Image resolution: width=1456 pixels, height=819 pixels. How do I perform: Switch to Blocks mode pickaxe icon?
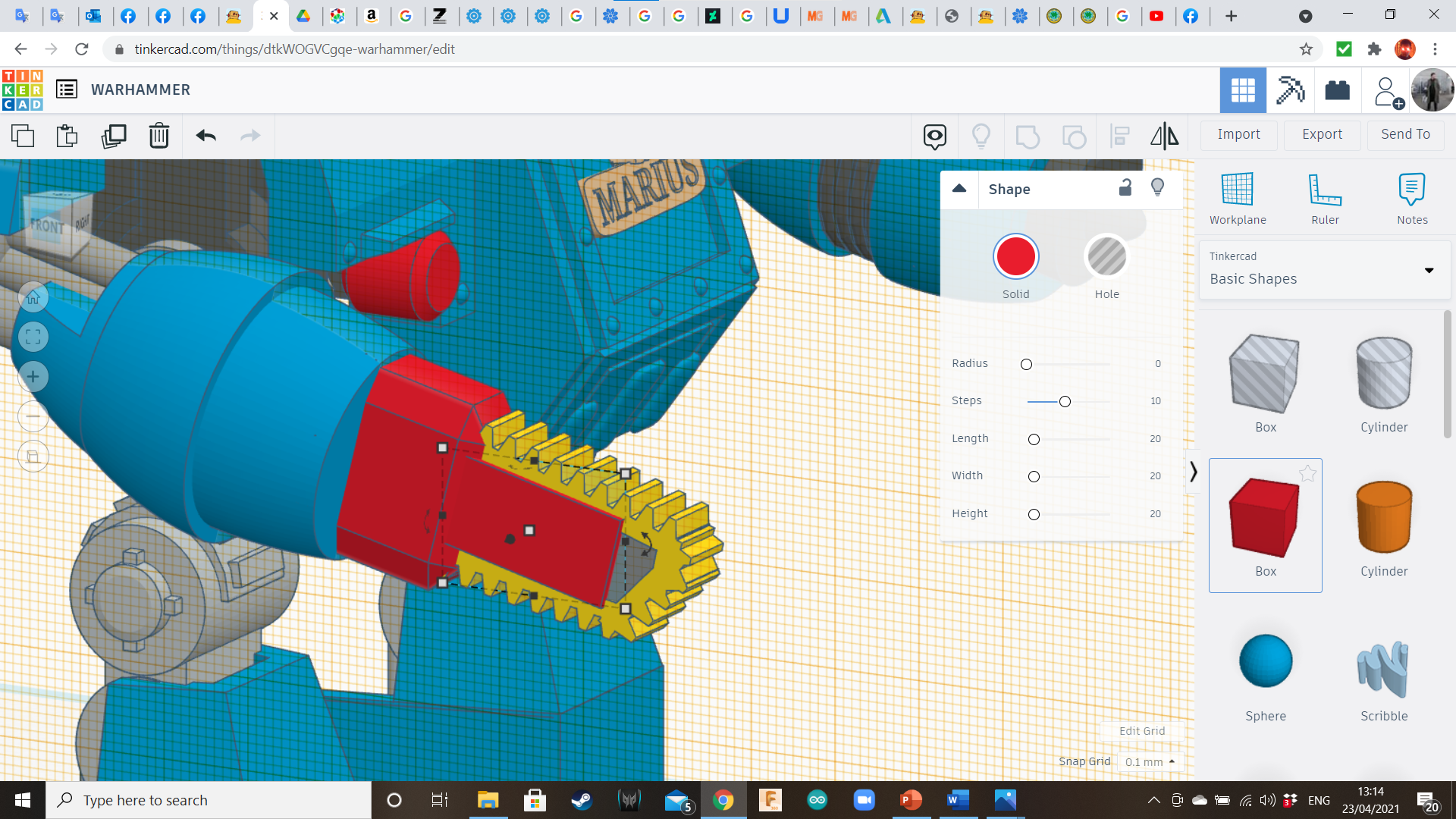[1290, 90]
